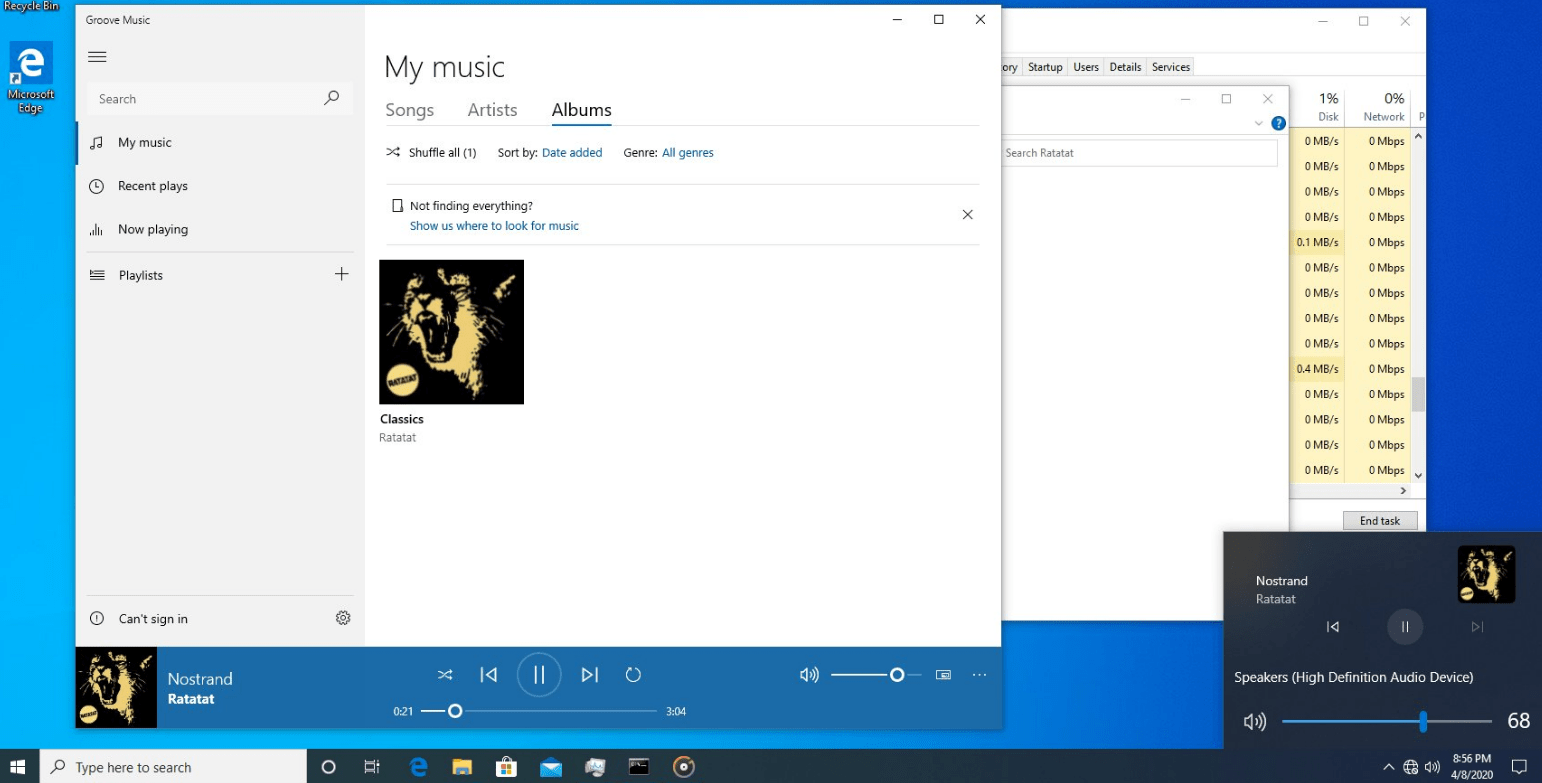Open more options ellipsis in playback bar
This screenshot has width=1542, height=783.
click(979, 675)
